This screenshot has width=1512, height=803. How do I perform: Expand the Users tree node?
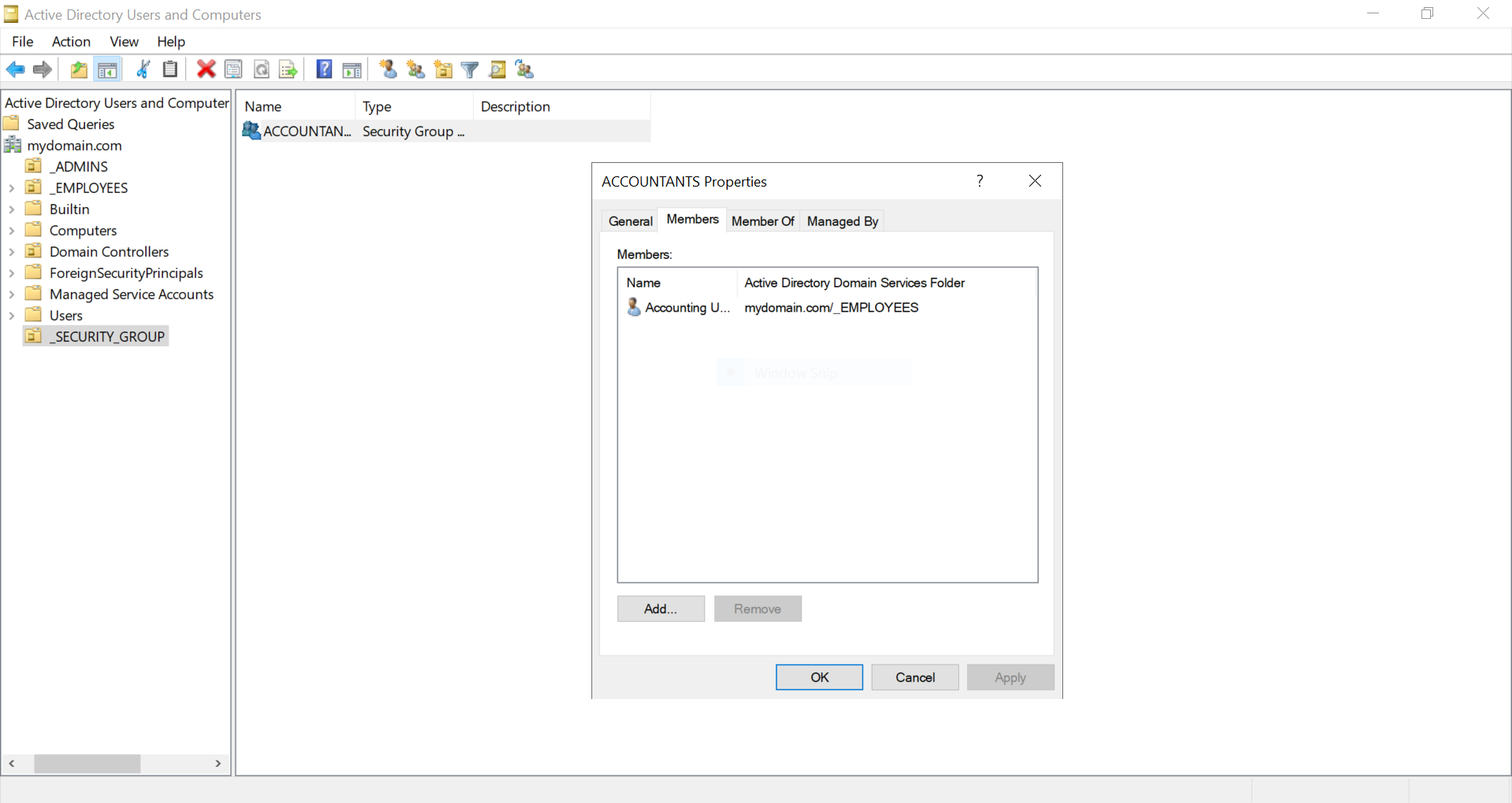11,316
